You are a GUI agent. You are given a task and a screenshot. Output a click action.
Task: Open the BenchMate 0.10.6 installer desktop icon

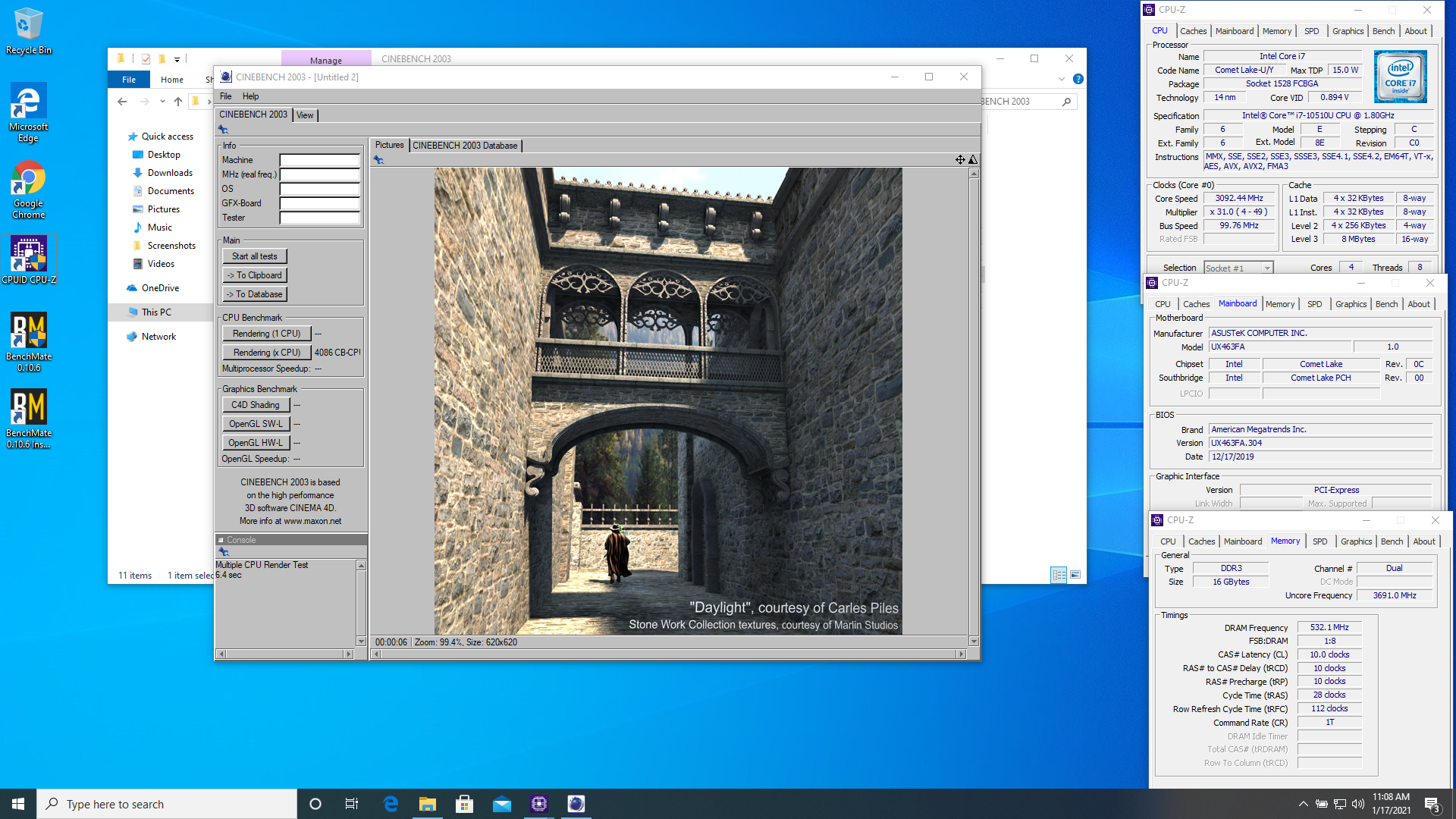[x=28, y=419]
